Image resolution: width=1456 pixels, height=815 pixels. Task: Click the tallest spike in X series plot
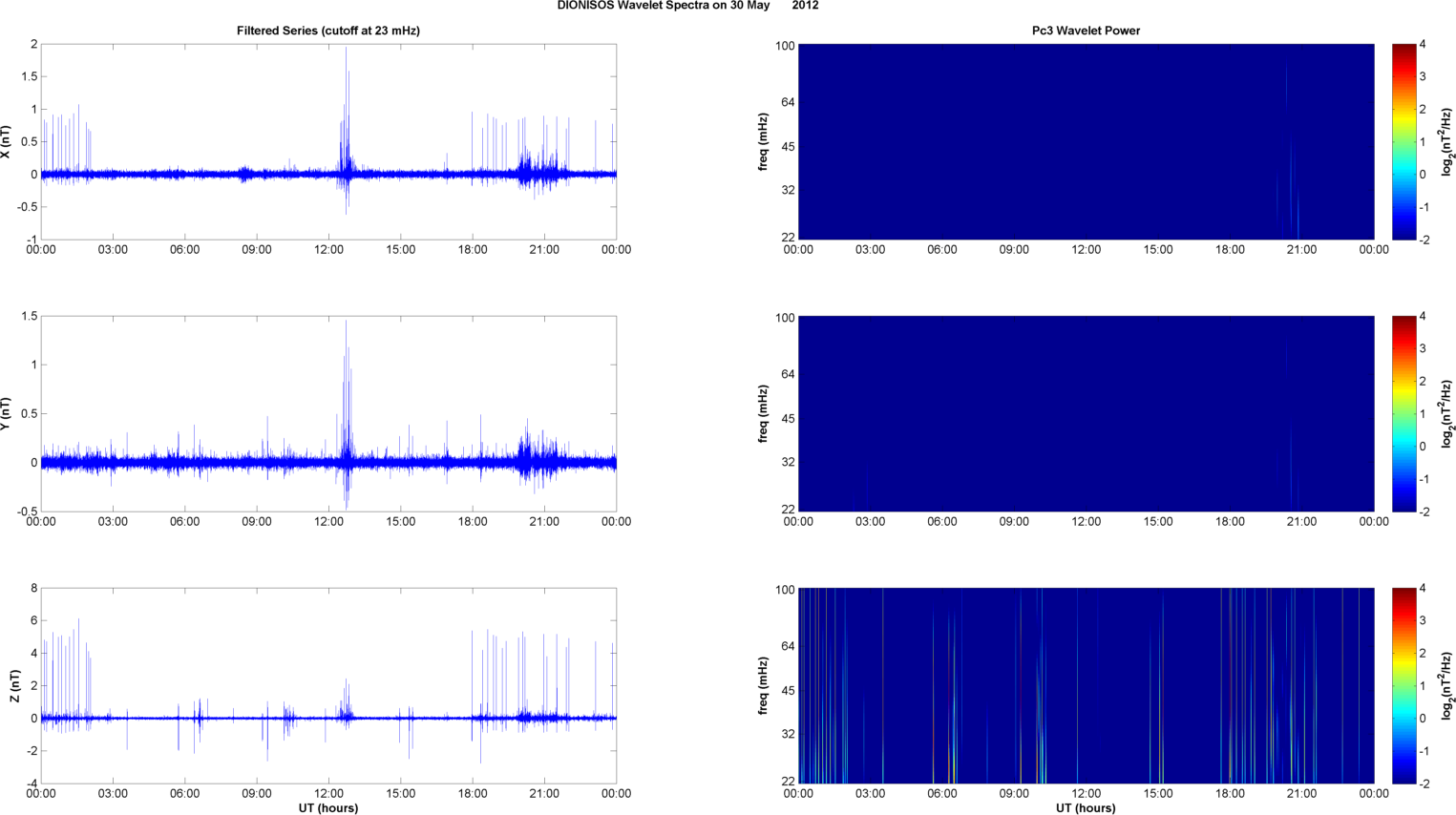coord(347,50)
